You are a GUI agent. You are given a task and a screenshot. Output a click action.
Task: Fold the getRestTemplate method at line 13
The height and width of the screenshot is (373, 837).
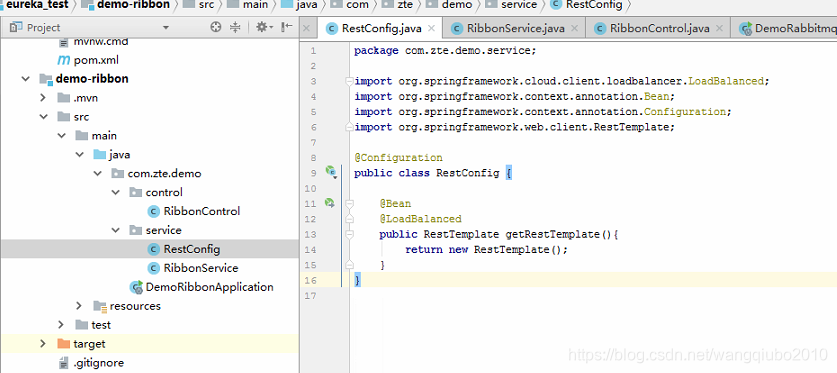click(349, 234)
